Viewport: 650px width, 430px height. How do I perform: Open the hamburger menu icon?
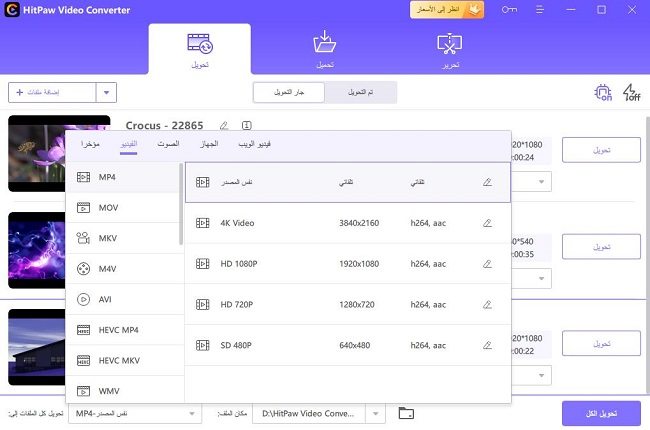coord(539,10)
